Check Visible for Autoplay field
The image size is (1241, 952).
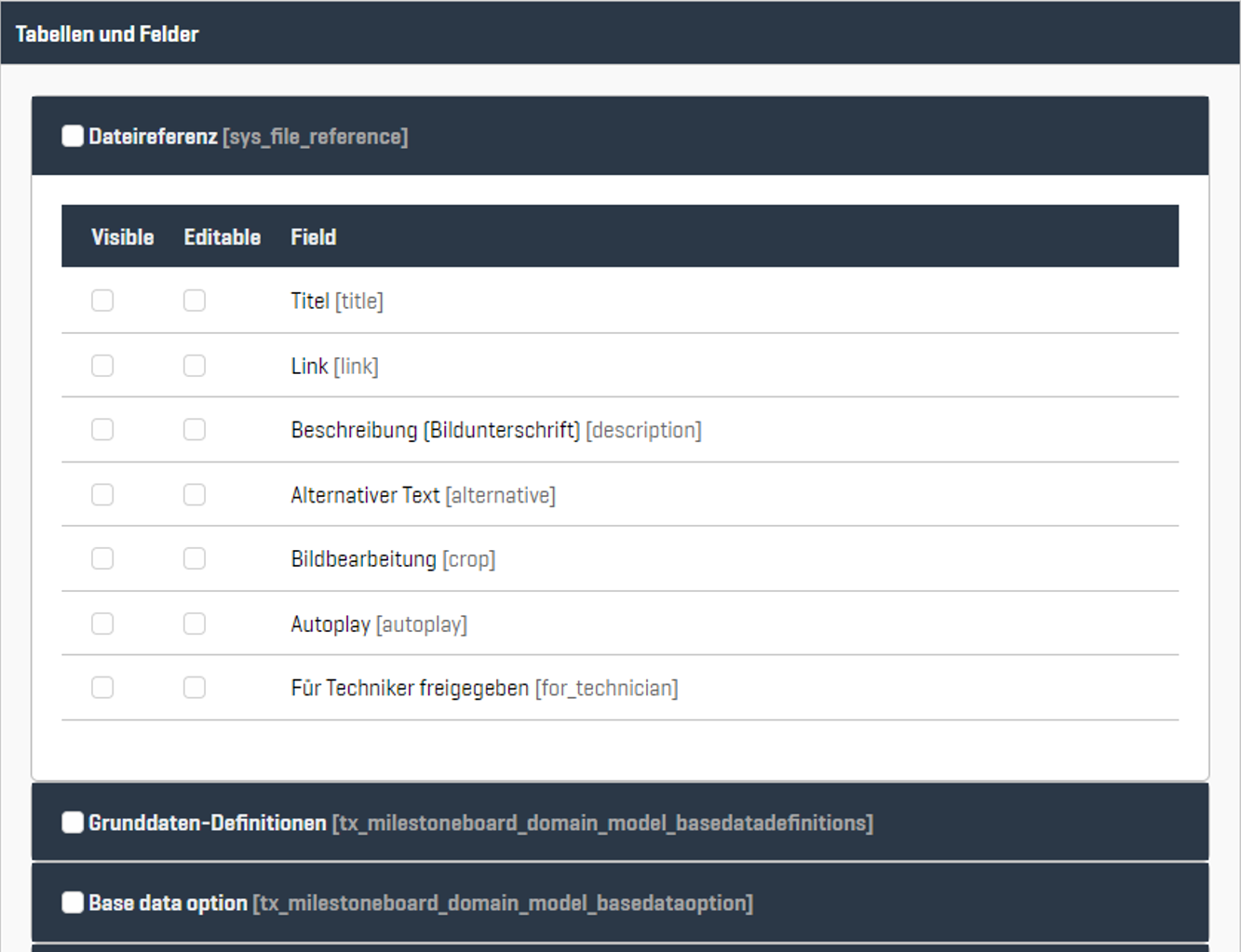[102, 623]
